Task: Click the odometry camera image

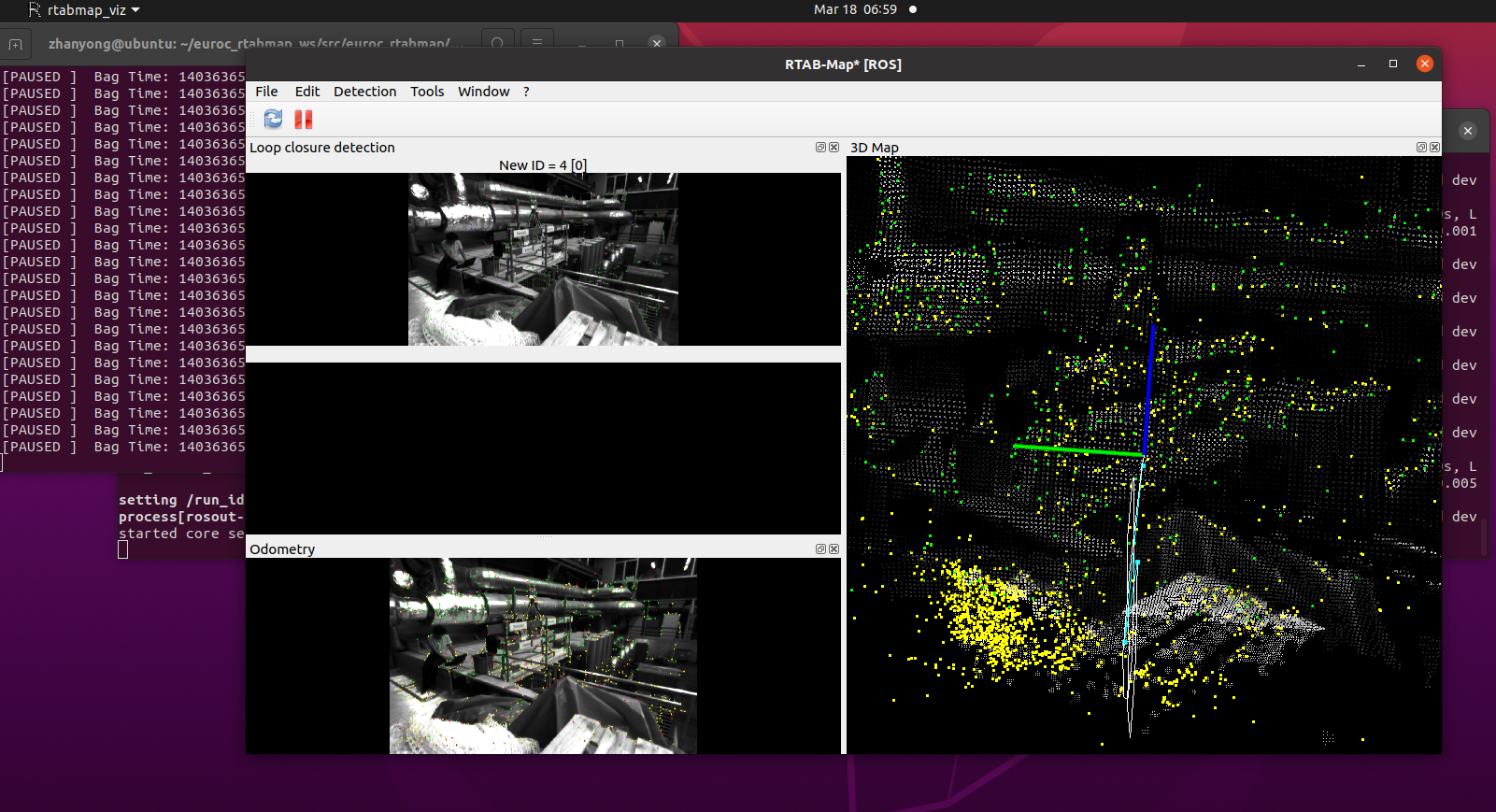Action: [543, 656]
